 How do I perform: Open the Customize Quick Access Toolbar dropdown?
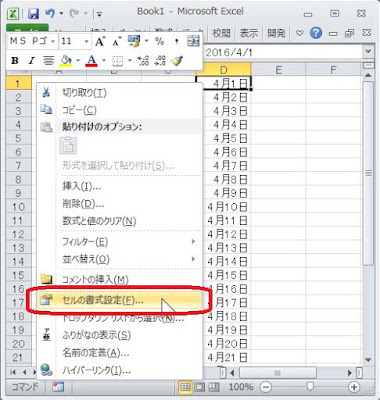[99, 14]
